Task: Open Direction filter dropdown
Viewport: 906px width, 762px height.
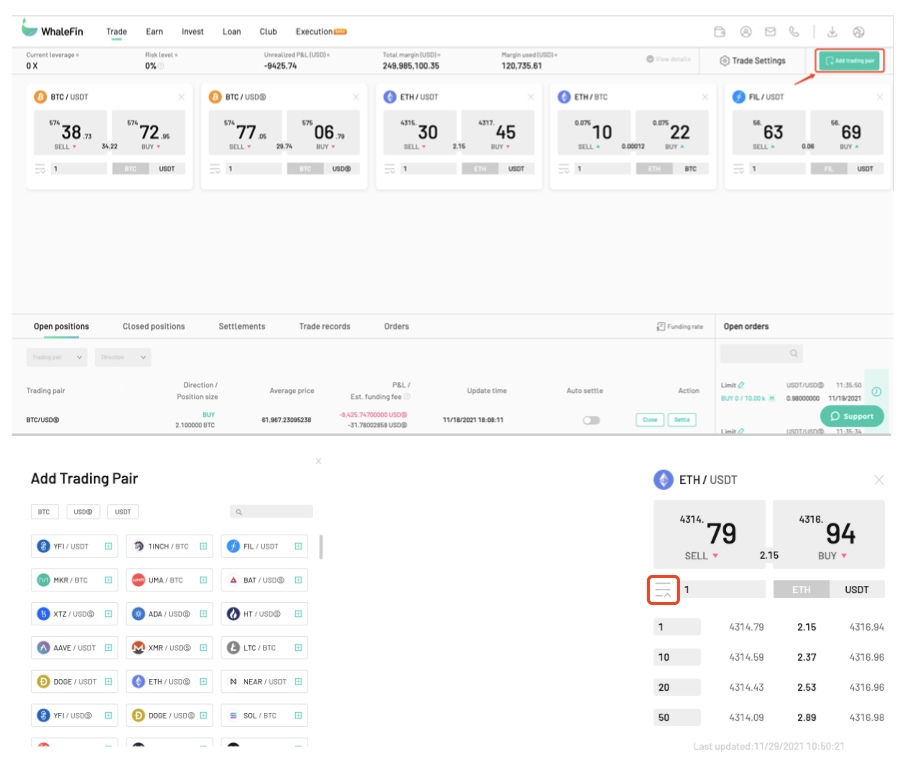Action: pos(123,357)
